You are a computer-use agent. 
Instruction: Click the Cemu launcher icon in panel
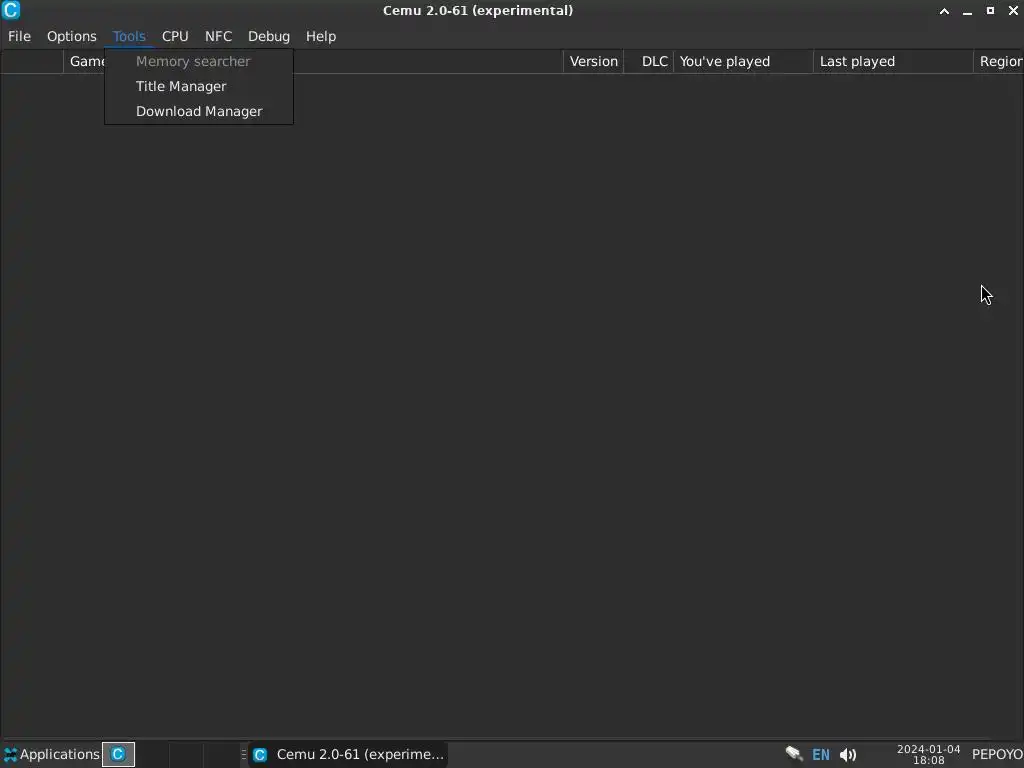[x=118, y=754]
